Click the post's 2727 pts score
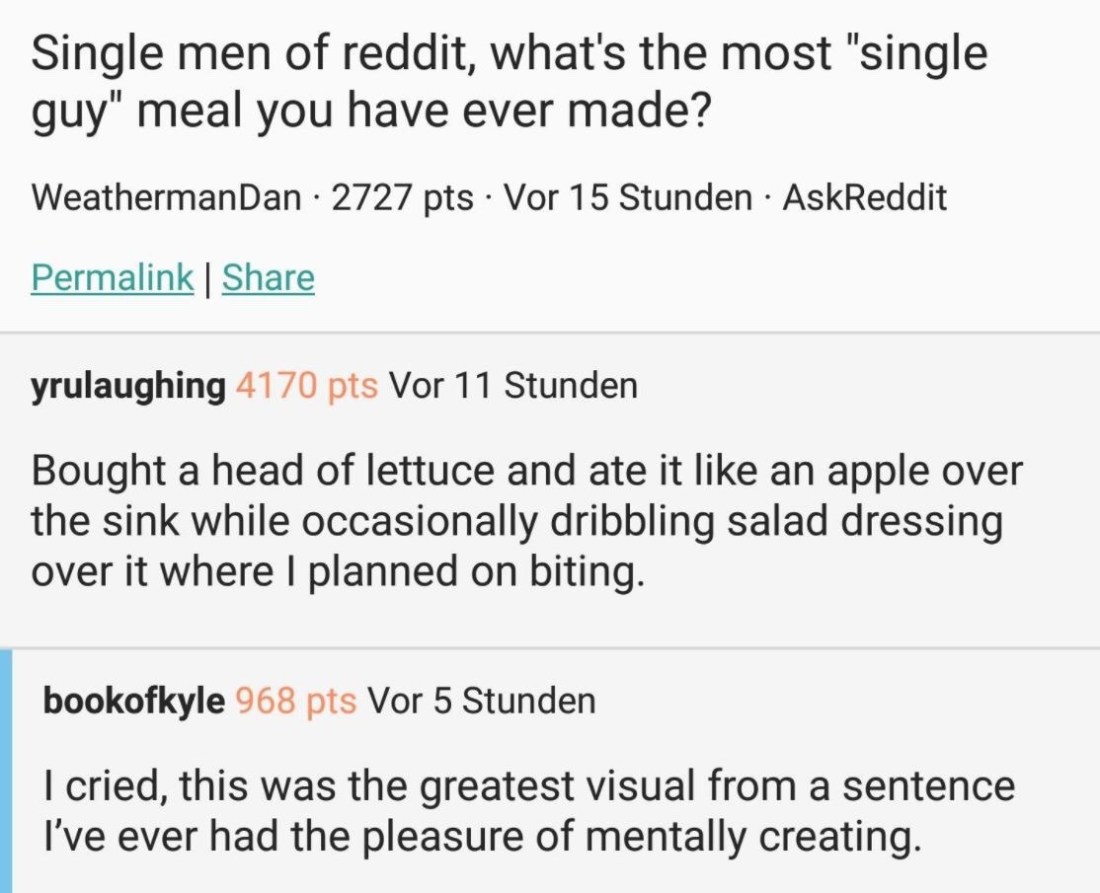Screen dimensions: 1100x893 (x=402, y=197)
